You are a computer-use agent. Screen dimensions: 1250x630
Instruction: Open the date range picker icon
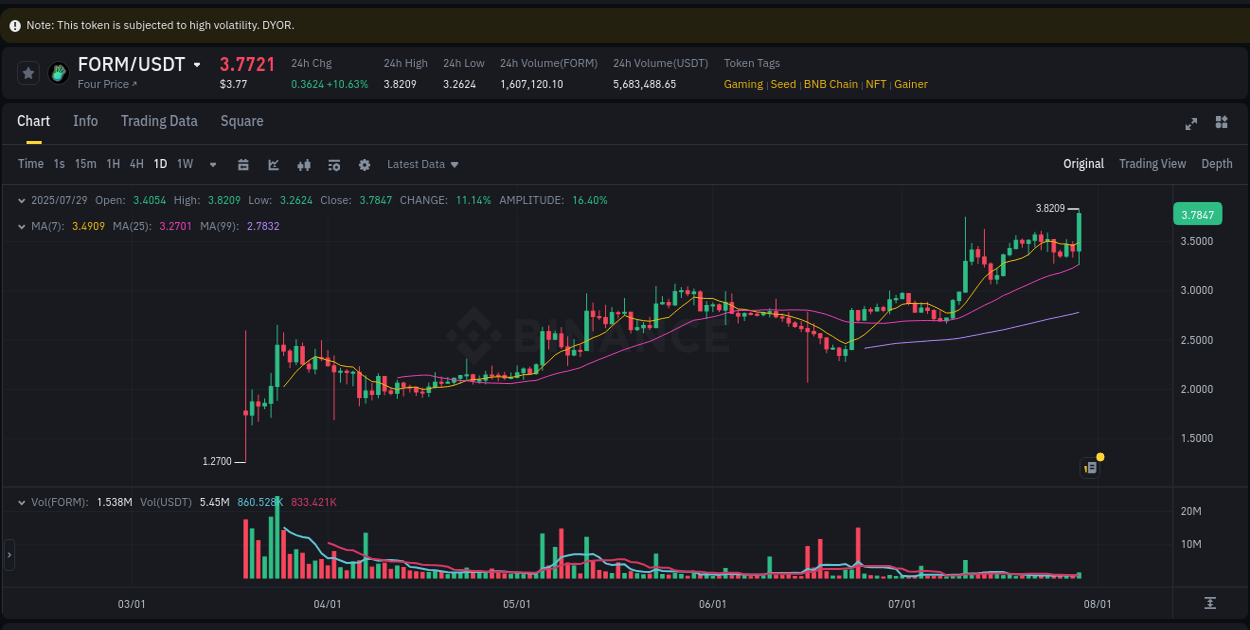243,164
